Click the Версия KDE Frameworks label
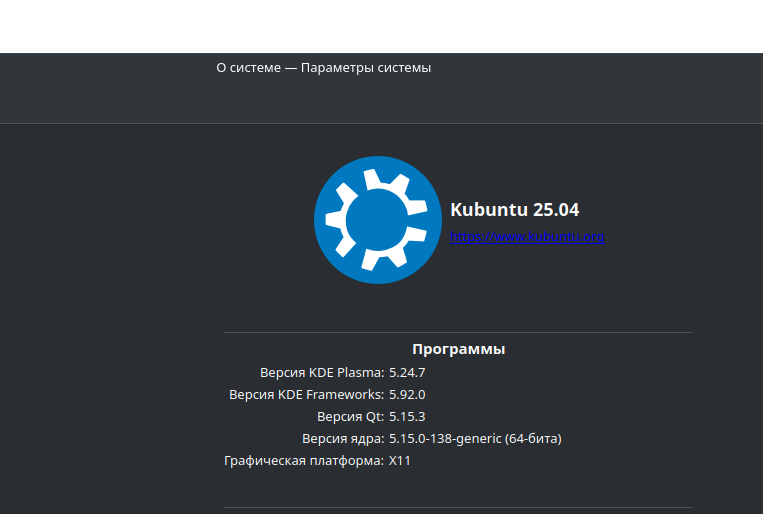This screenshot has height=514, width=763. click(307, 395)
